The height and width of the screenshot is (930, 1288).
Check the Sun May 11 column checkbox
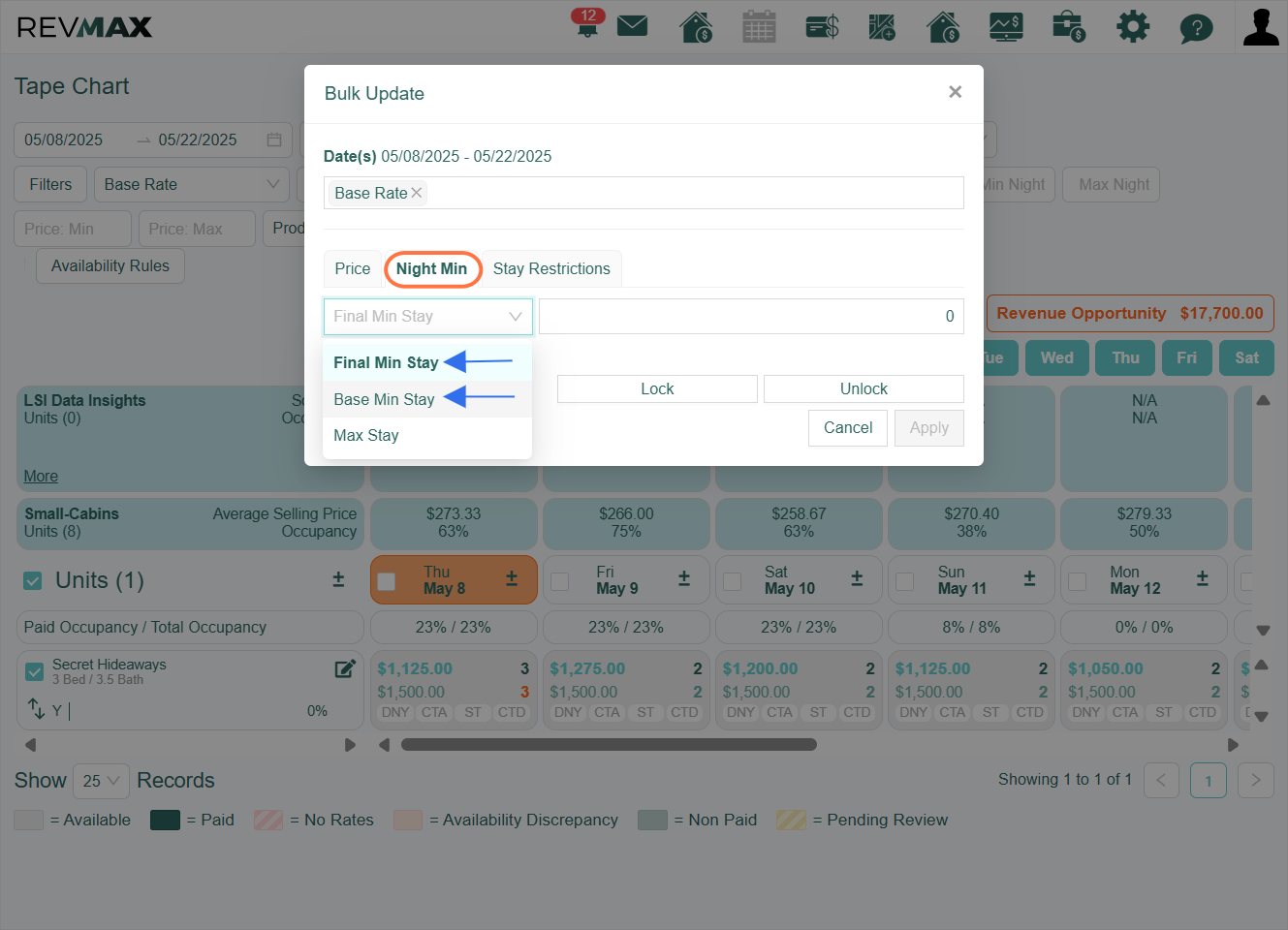pos(905,581)
